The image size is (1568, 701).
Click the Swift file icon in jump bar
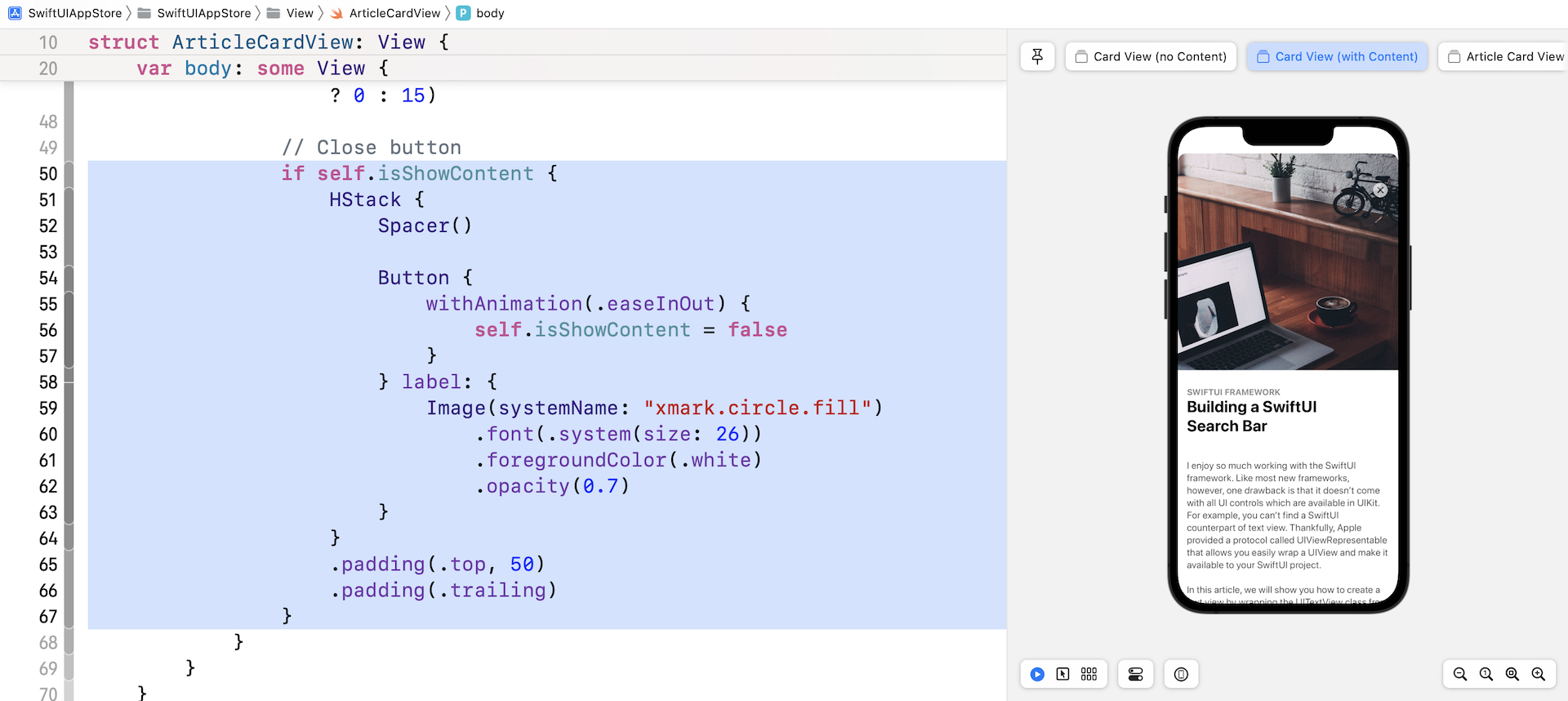coord(336,13)
